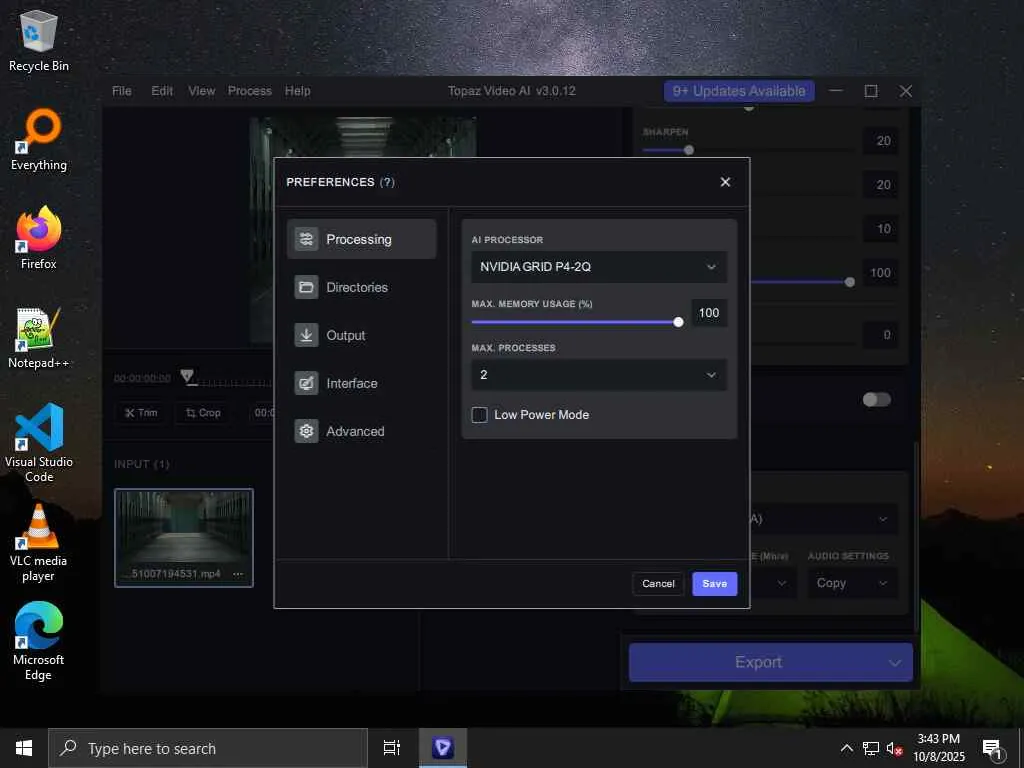Viewport: 1024px width, 768px height.
Task: Open the Edit menu
Action: [x=162, y=91]
